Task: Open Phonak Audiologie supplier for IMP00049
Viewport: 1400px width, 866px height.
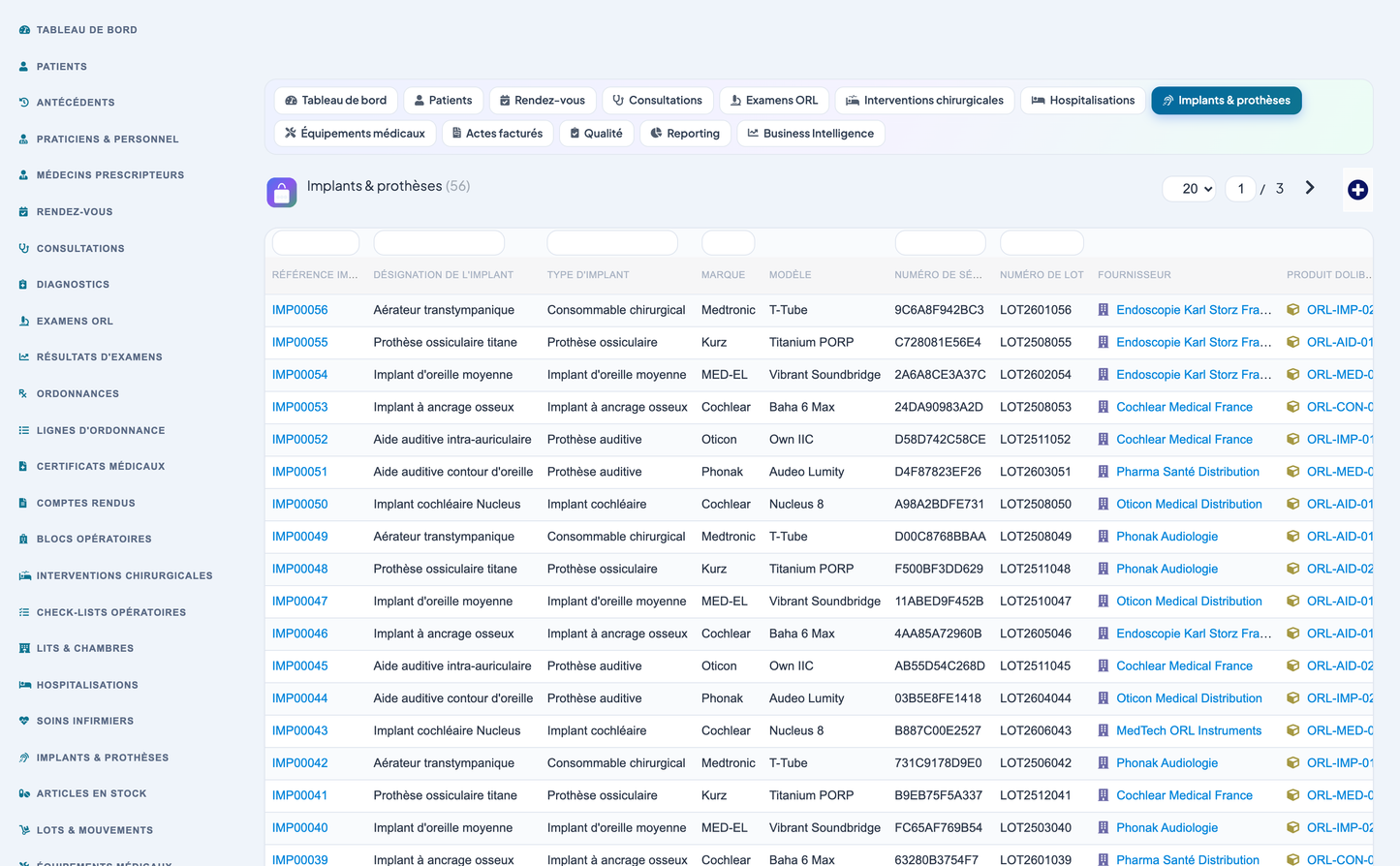Action: [x=1167, y=537]
